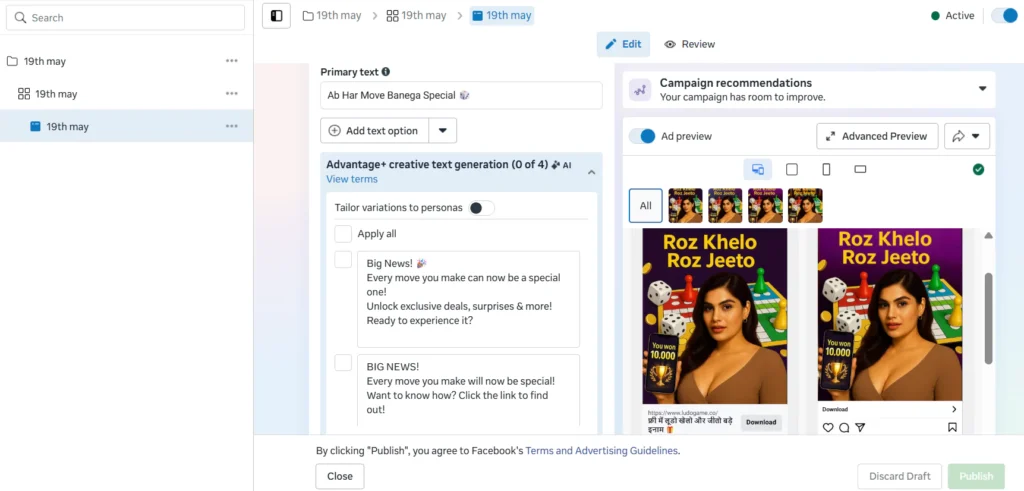Open the Terms and Advertising Guidelines link
The height and width of the screenshot is (491, 1024).
[x=601, y=451]
